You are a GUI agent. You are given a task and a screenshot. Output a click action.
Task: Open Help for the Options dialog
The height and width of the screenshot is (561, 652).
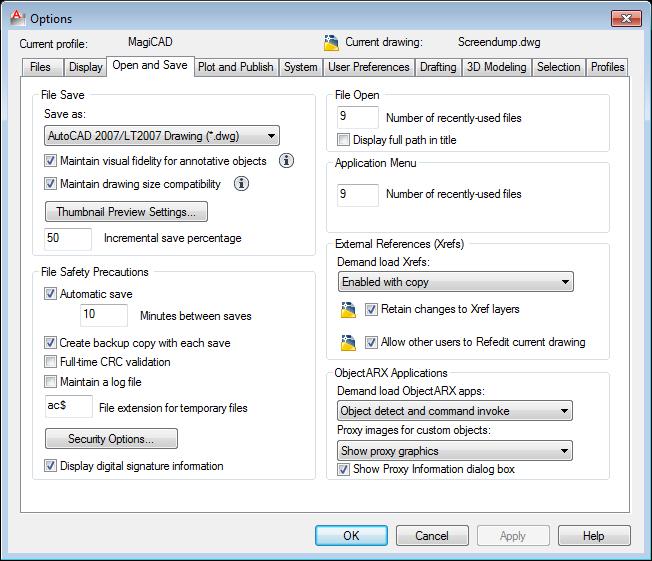594,536
